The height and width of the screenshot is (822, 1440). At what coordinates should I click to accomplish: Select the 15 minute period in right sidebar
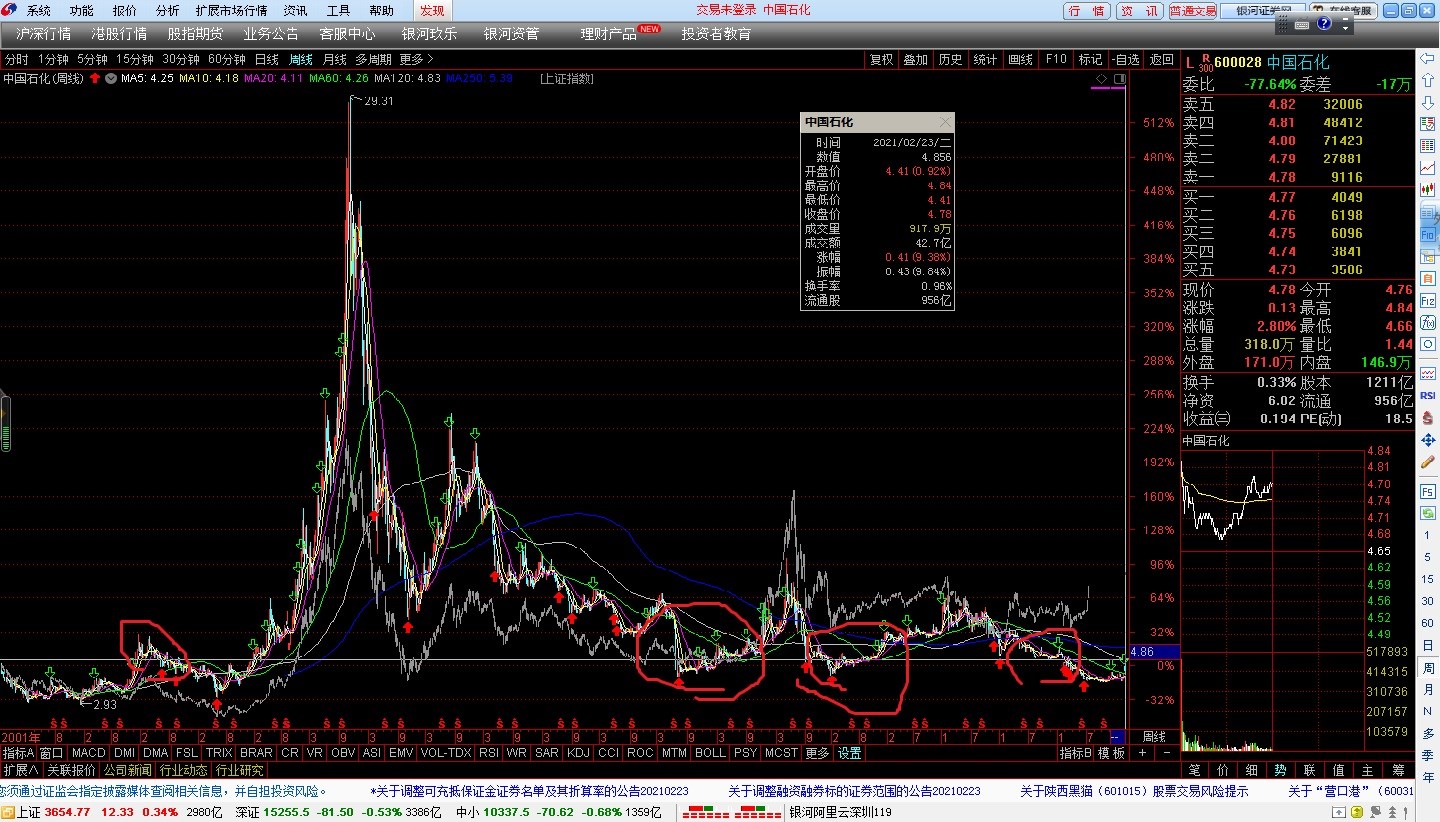(1428, 579)
